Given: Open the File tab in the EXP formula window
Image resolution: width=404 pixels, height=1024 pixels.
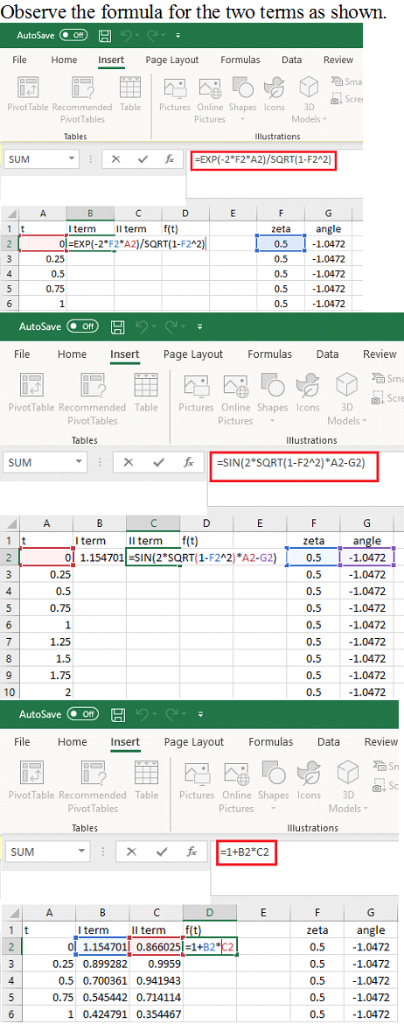Looking at the screenshot, I should point(20,59).
